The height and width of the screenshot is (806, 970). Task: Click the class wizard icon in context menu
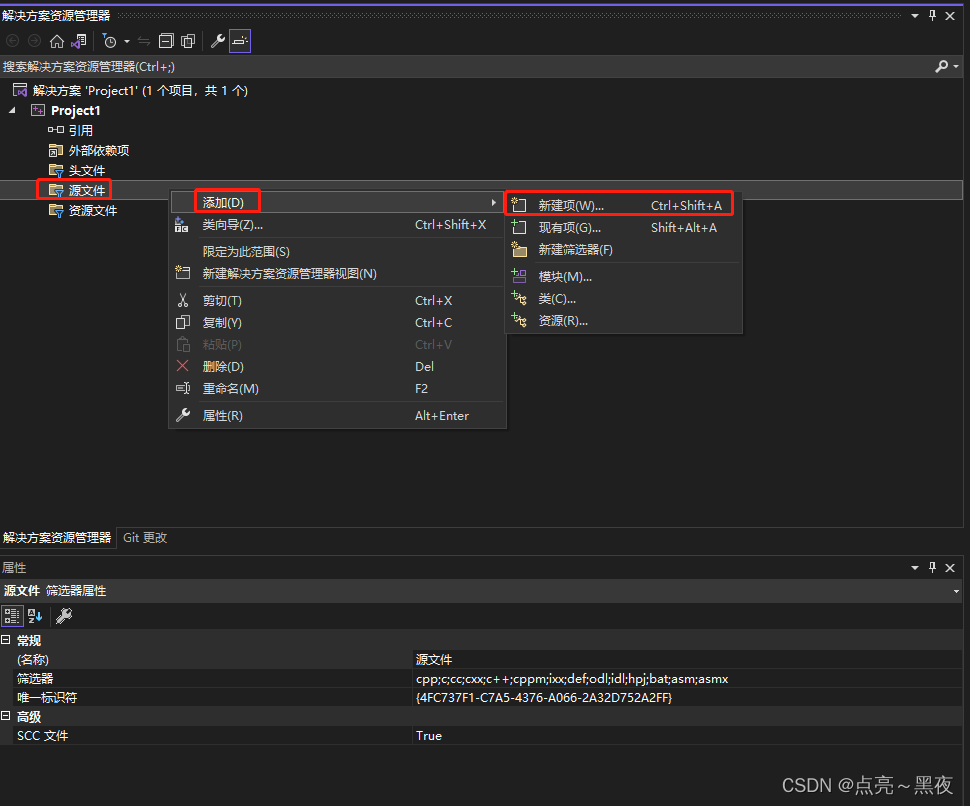coord(181,225)
